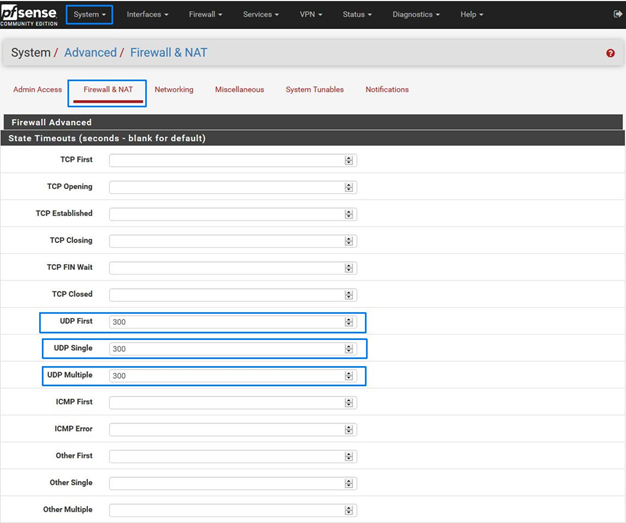The height and width of the screenshot is (523, 626).
Task: Switch to the Miscellaneous tab
Action: pos(240,89)
